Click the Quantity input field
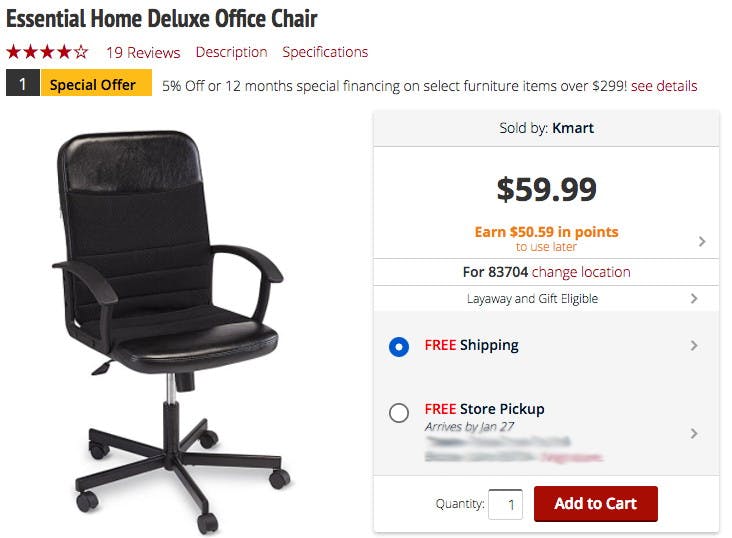 tap(505, 504)
